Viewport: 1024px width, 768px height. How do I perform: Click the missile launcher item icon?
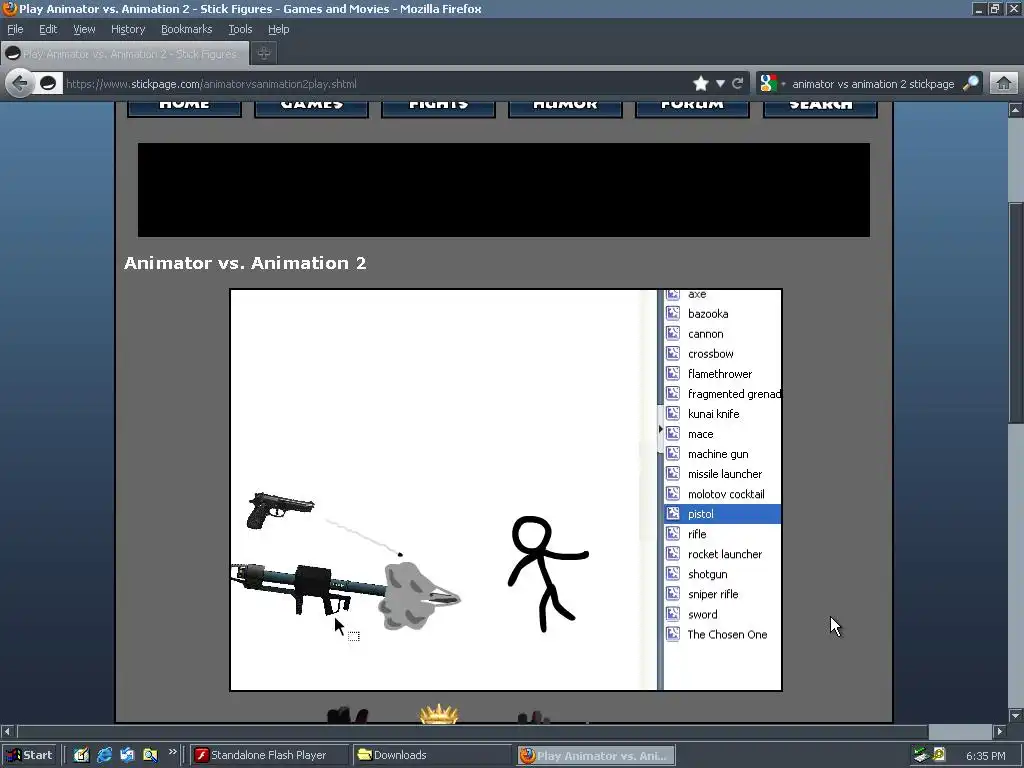[673, 473]
